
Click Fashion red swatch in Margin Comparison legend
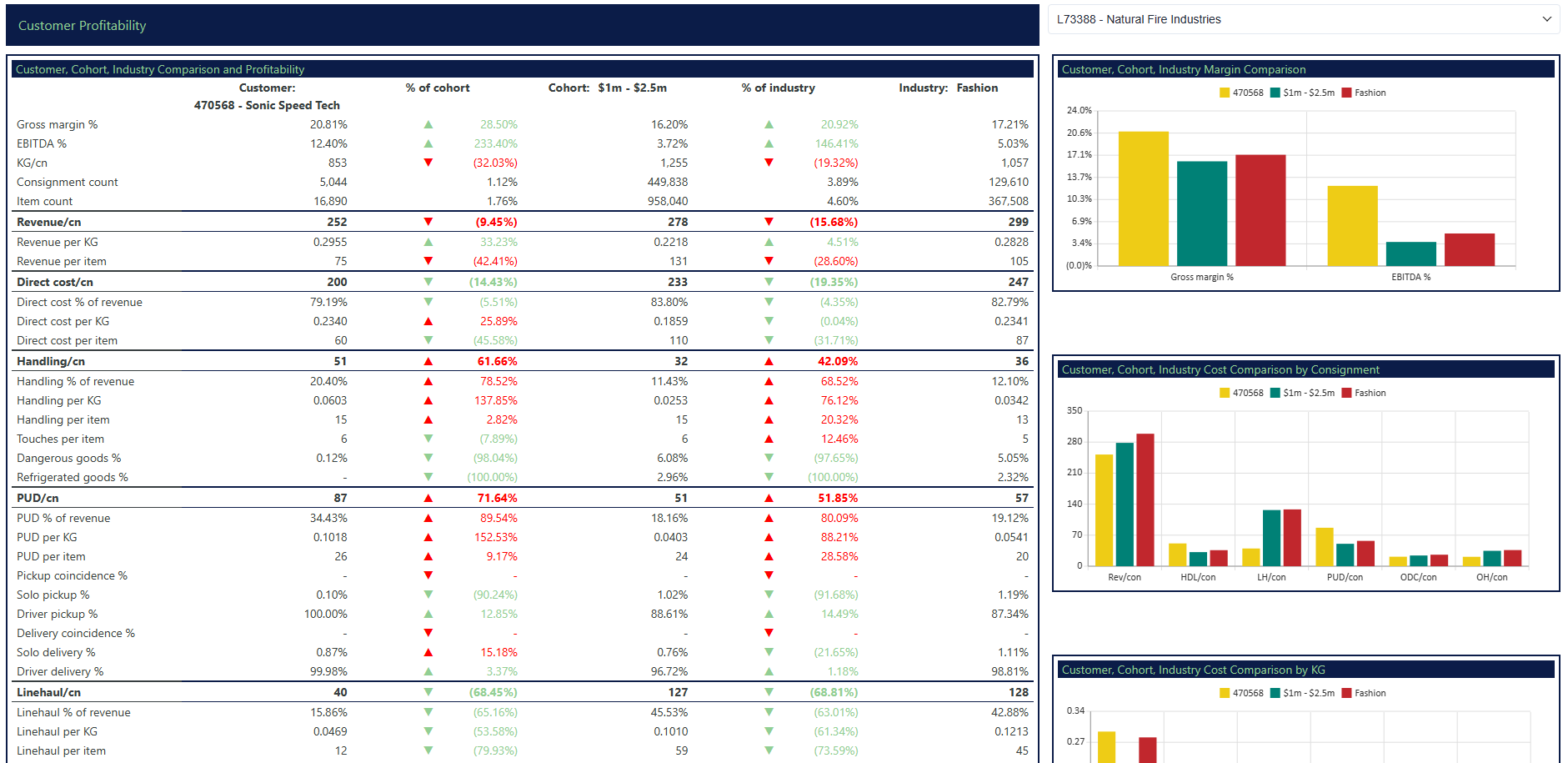tap(1346, 93)
